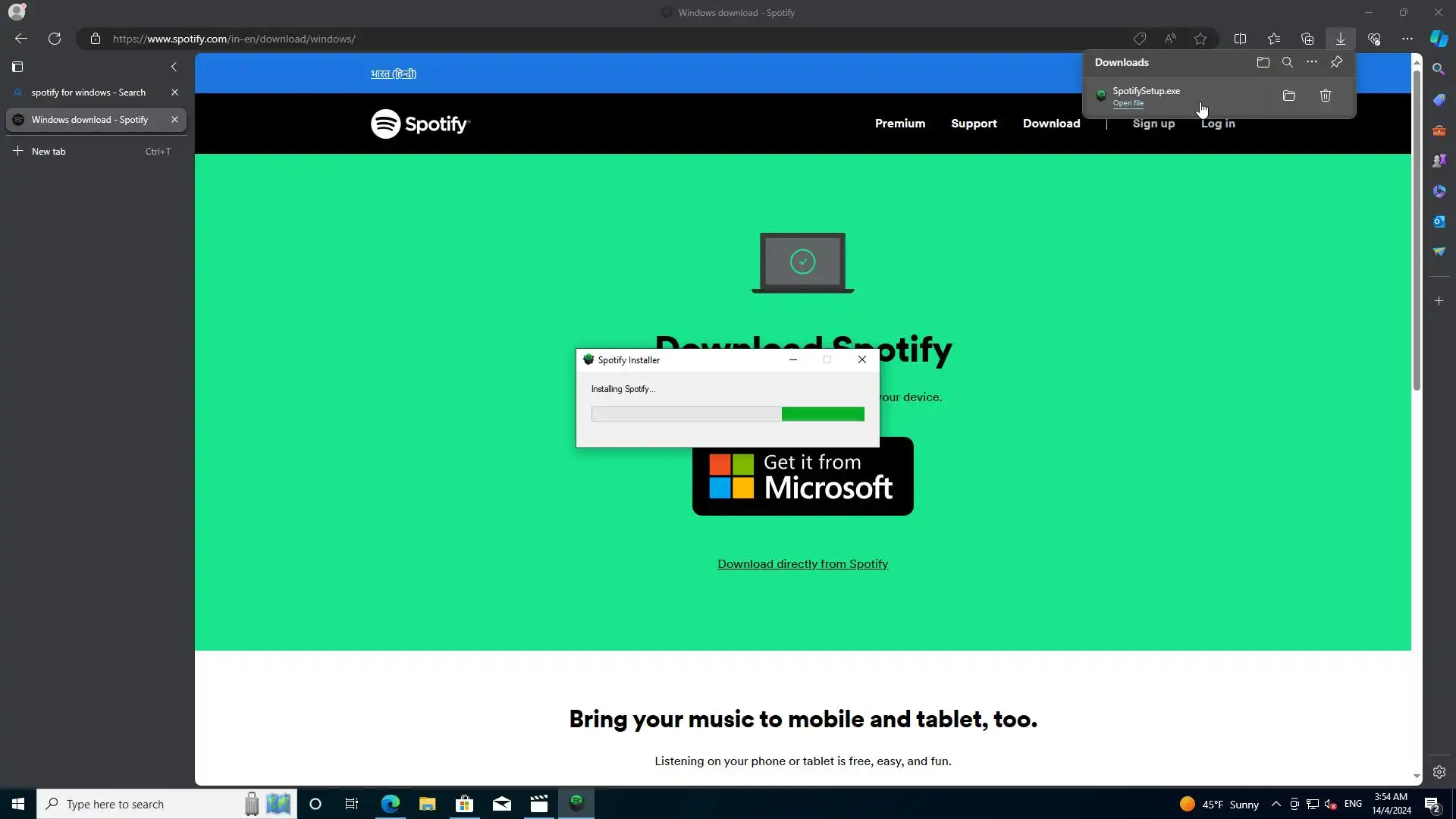Image resolution: width=1456 pixels, height=819 pixels.
Task: Click the installer progress bar
Action: tap(727, 414)
